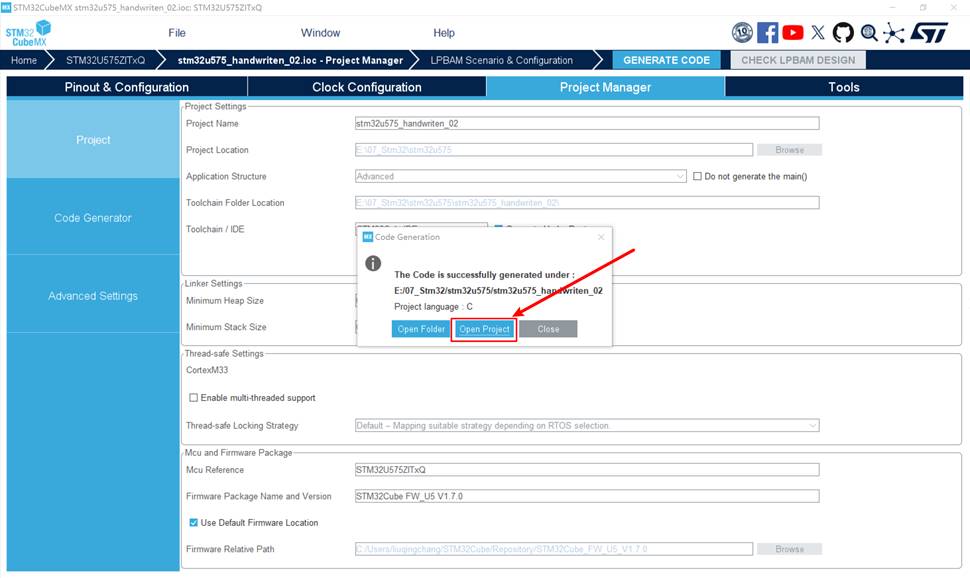Click the globe search icon

pos(869,32)
